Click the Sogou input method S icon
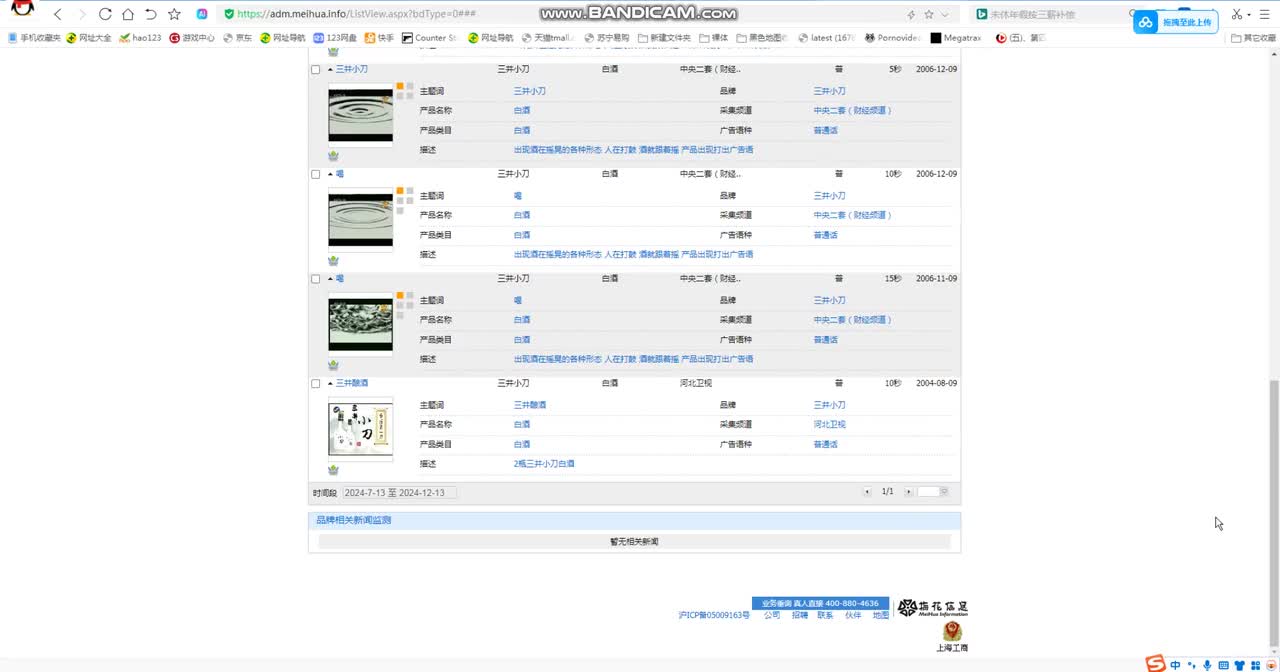This screenshot has height=672, width=1280. pos(1155,663)
